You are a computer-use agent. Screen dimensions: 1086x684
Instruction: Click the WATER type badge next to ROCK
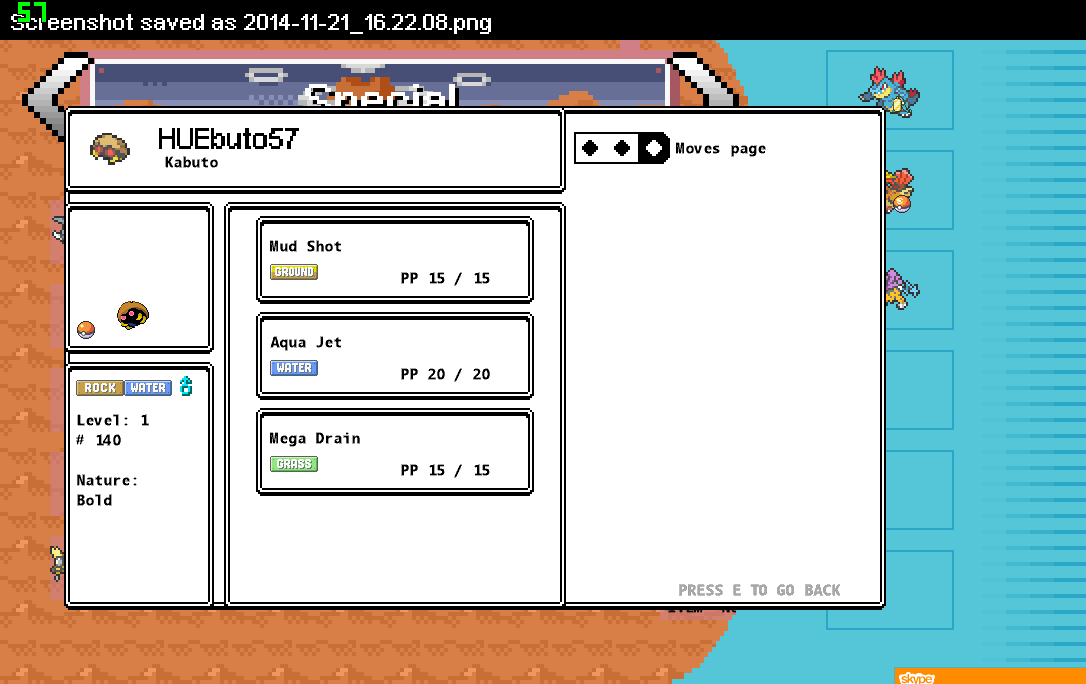click(x=148, y=388)
